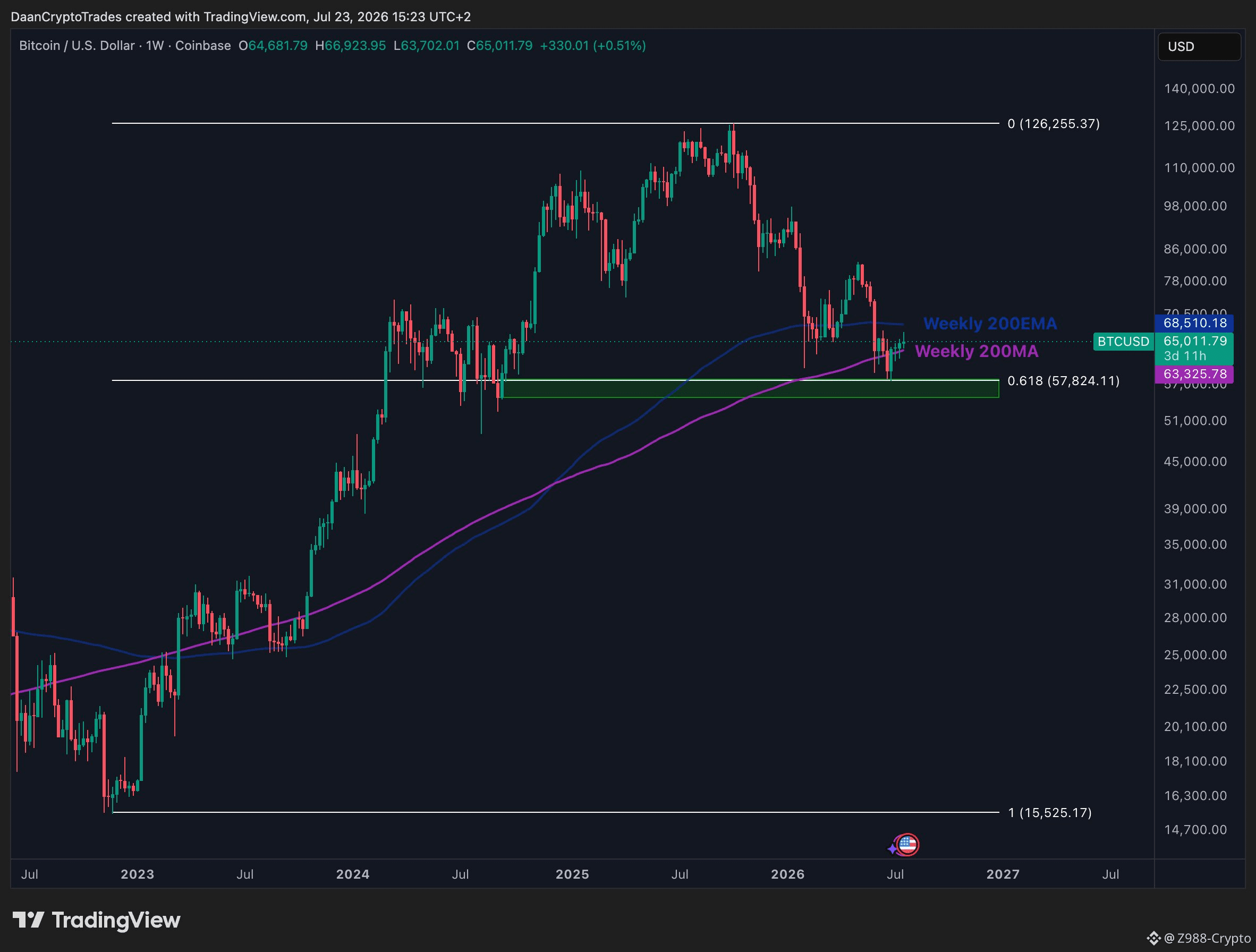
Task: Click the 140,000.00 price axis label
Action: (x=1199, y=89)
